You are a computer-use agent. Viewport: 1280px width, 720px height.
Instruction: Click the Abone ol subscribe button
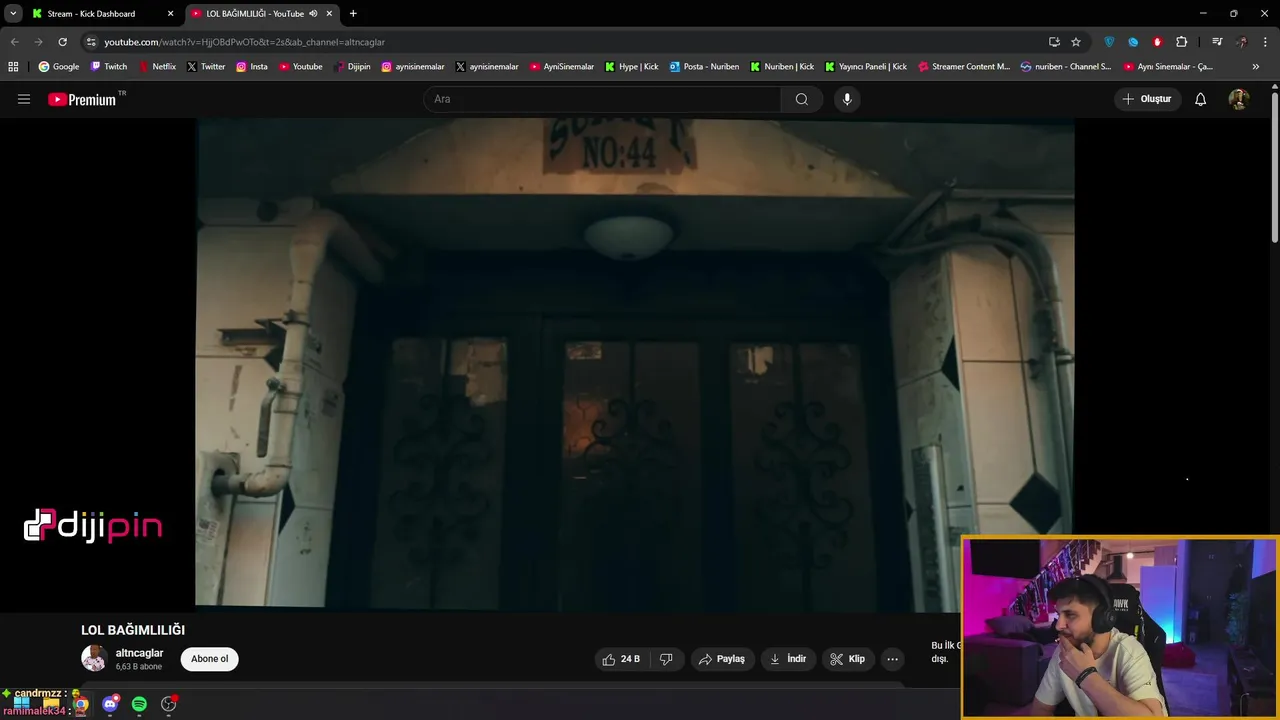point(210,659)
